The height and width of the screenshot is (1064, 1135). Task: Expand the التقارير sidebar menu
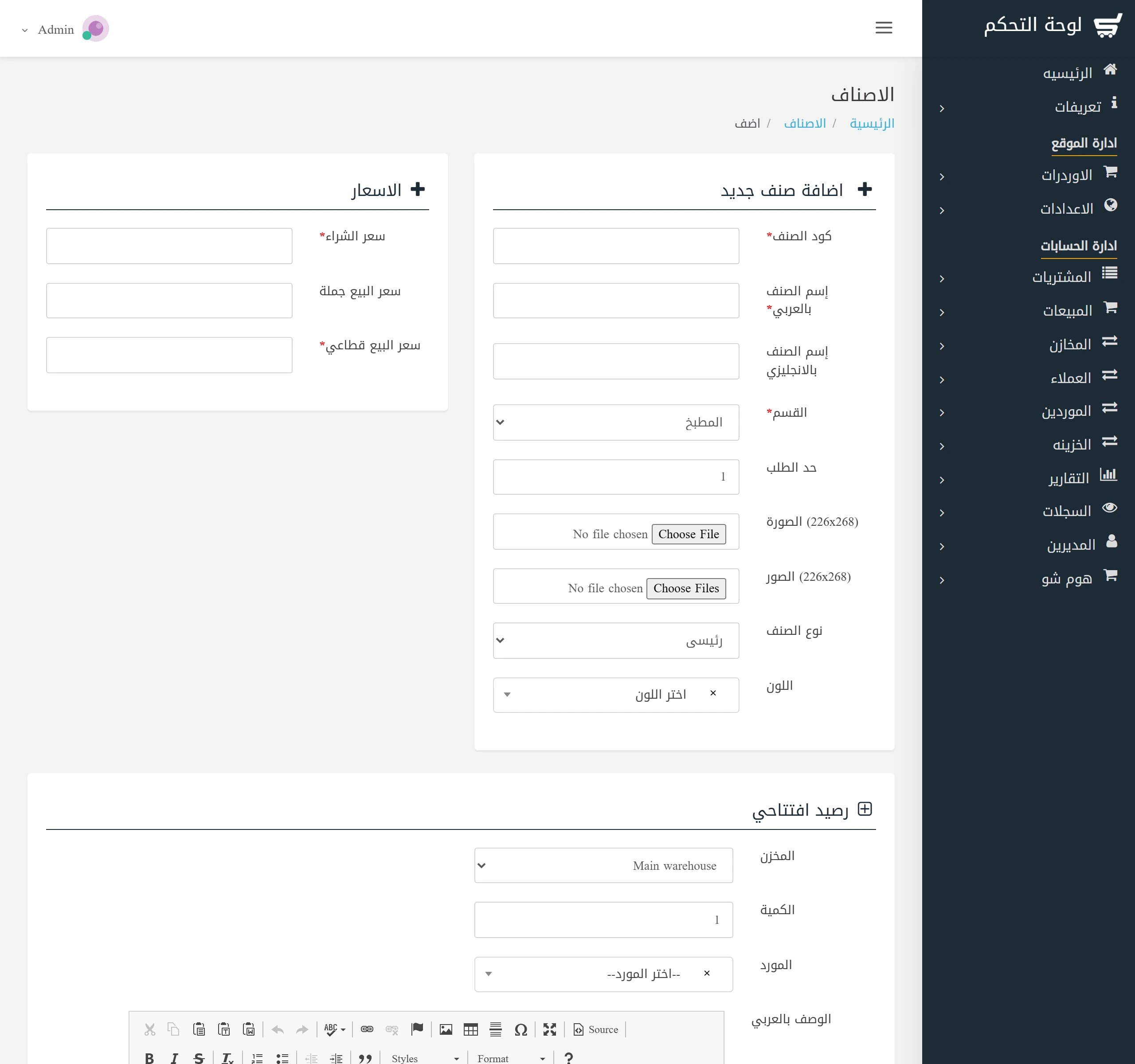(x=1028, y=478)
